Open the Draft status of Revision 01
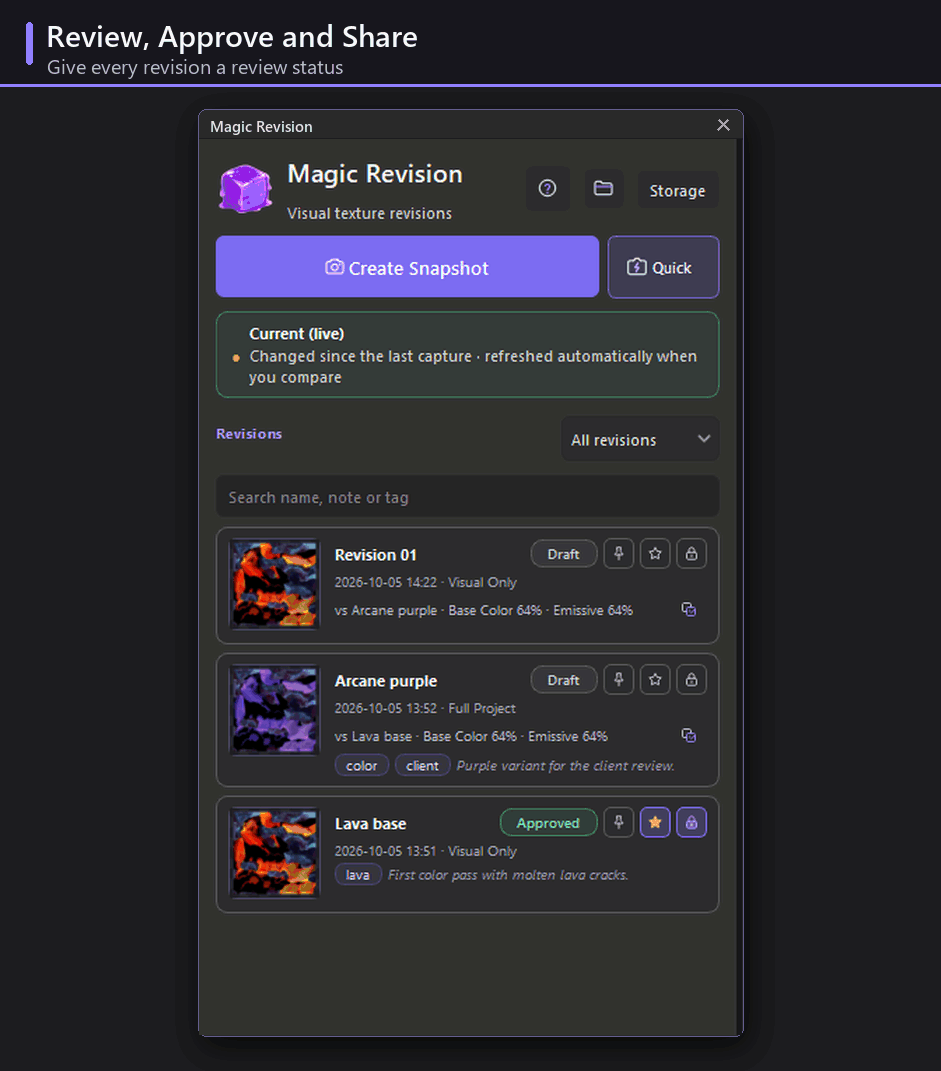941x1071 pixels. point(563,554)
